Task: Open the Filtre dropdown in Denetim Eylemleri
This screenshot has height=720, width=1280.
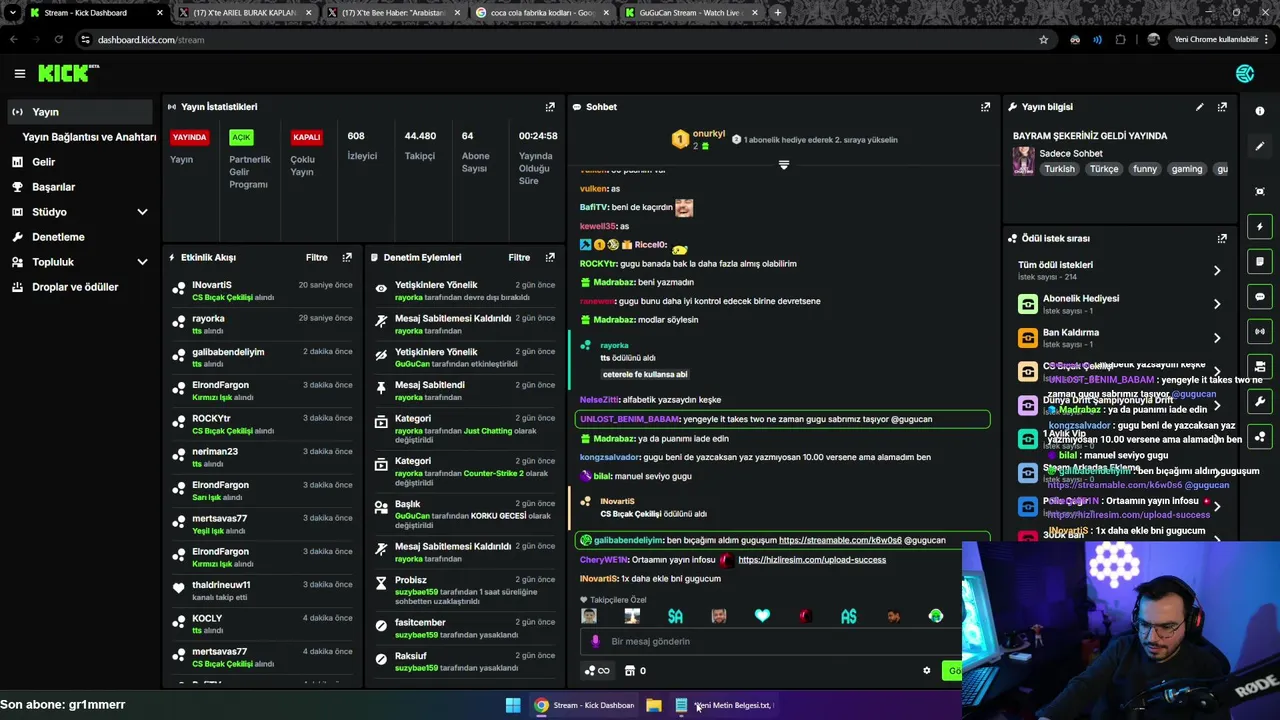Action: (x=519, y=258)
